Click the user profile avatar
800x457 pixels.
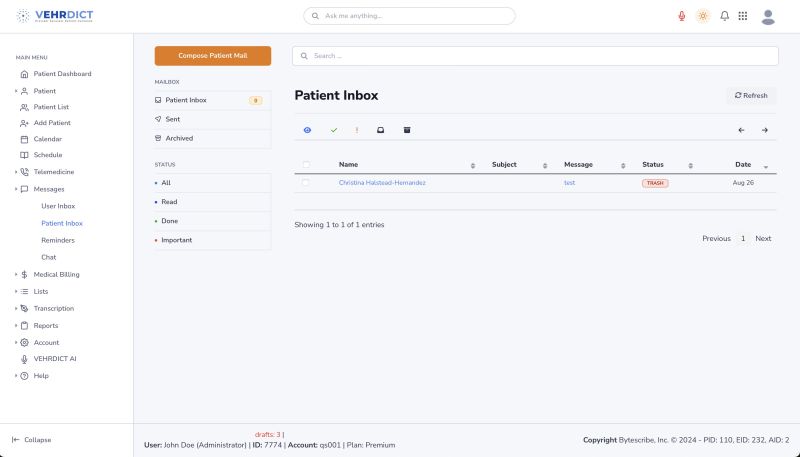768,16
